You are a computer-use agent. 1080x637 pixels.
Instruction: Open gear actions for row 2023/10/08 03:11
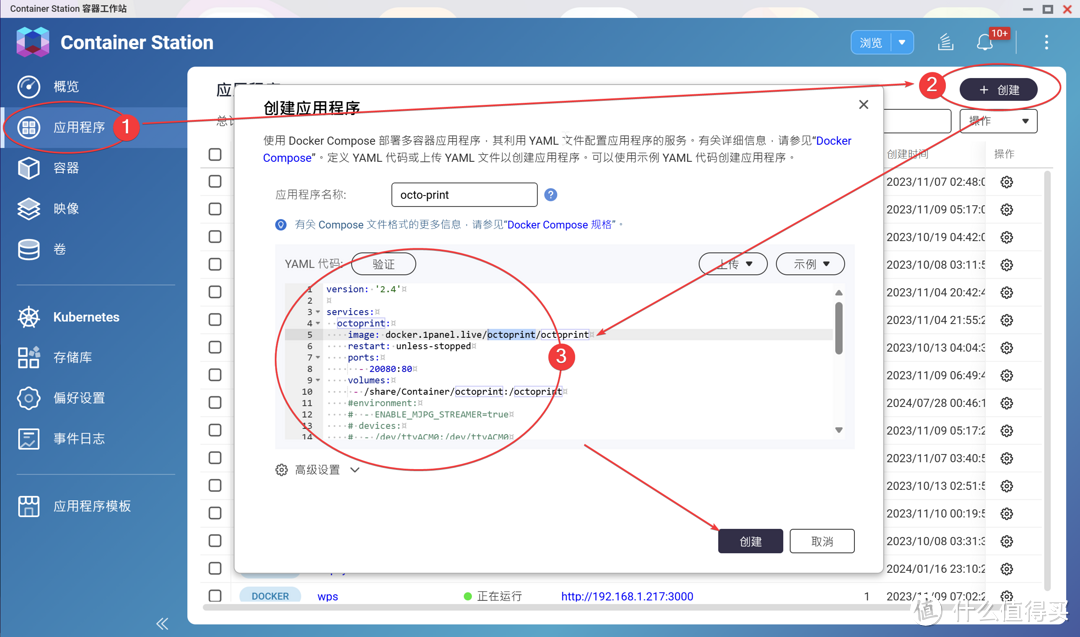point(1007,265)
